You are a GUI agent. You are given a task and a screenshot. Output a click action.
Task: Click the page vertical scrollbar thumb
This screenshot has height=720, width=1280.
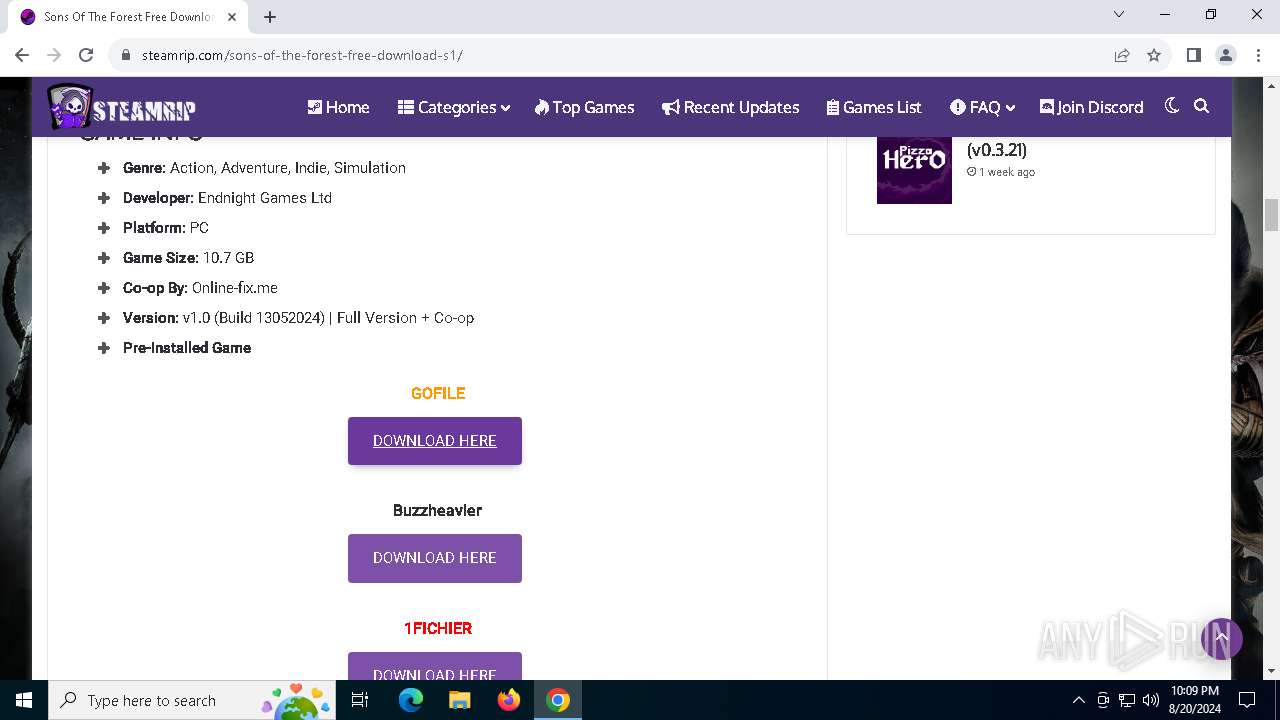click(1272, 215)
